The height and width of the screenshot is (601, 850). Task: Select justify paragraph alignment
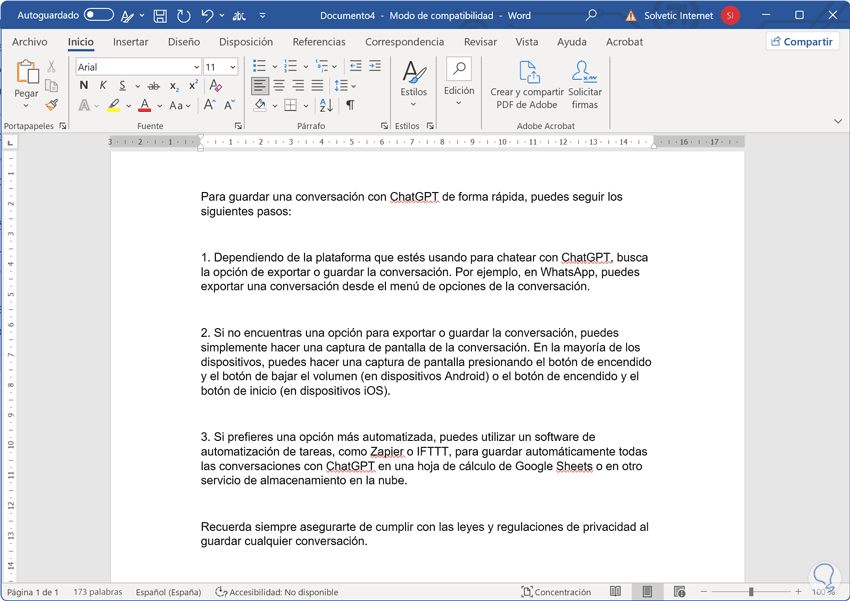(x=317, y=86)
